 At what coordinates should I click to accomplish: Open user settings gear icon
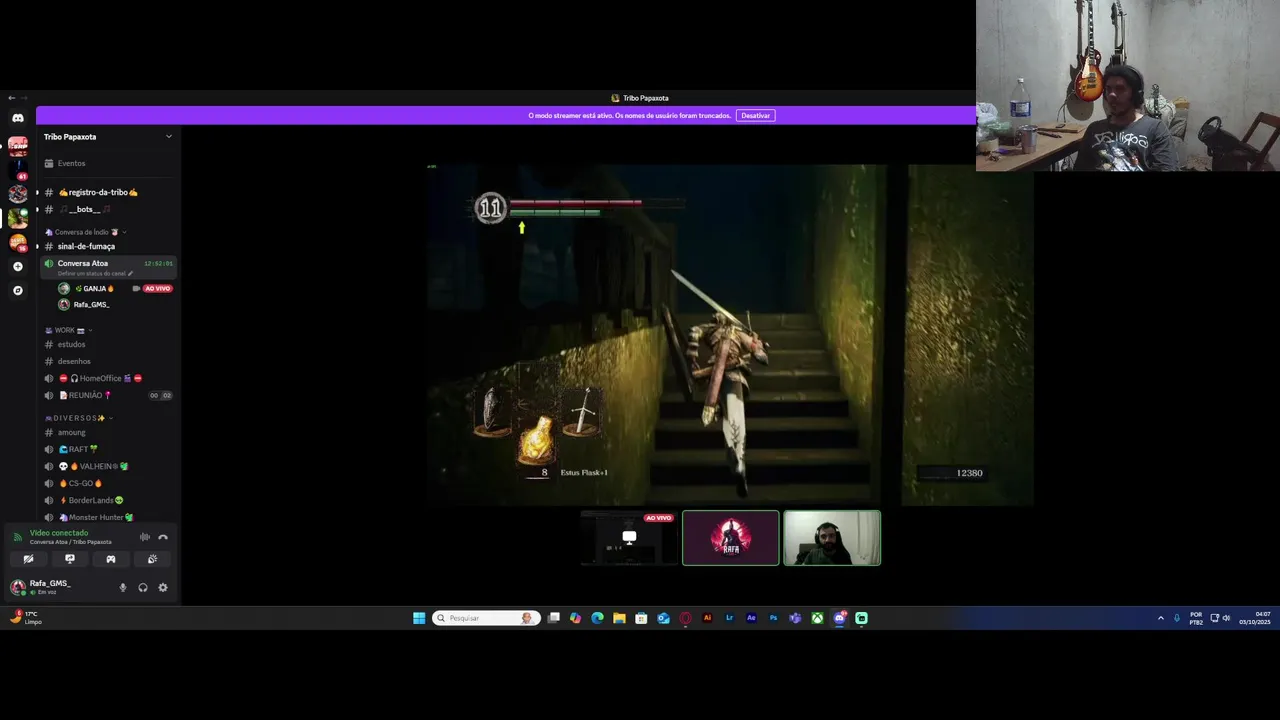[x=163, y=587]
